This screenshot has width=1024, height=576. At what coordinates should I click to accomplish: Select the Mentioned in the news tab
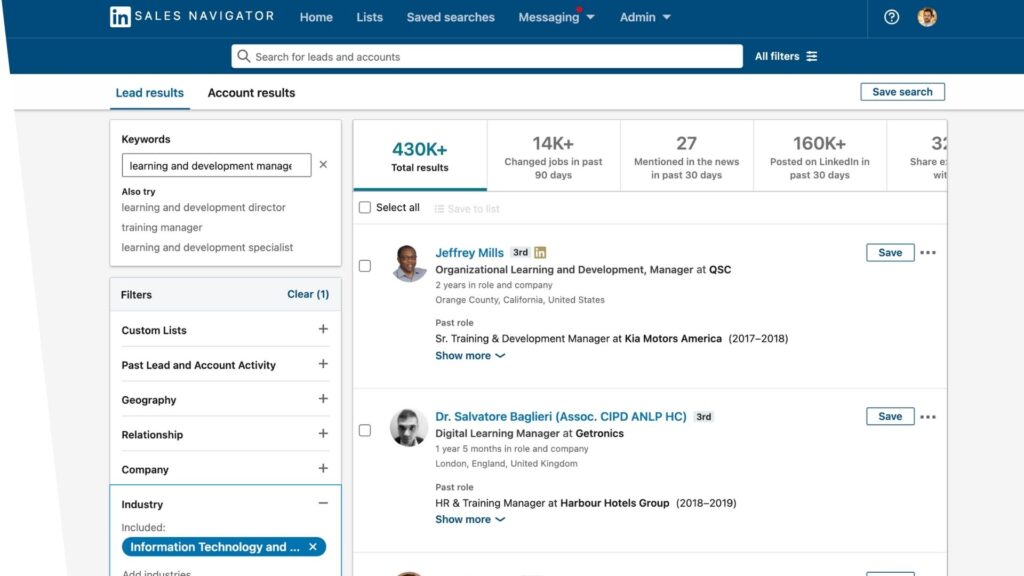tap(686, 155)
